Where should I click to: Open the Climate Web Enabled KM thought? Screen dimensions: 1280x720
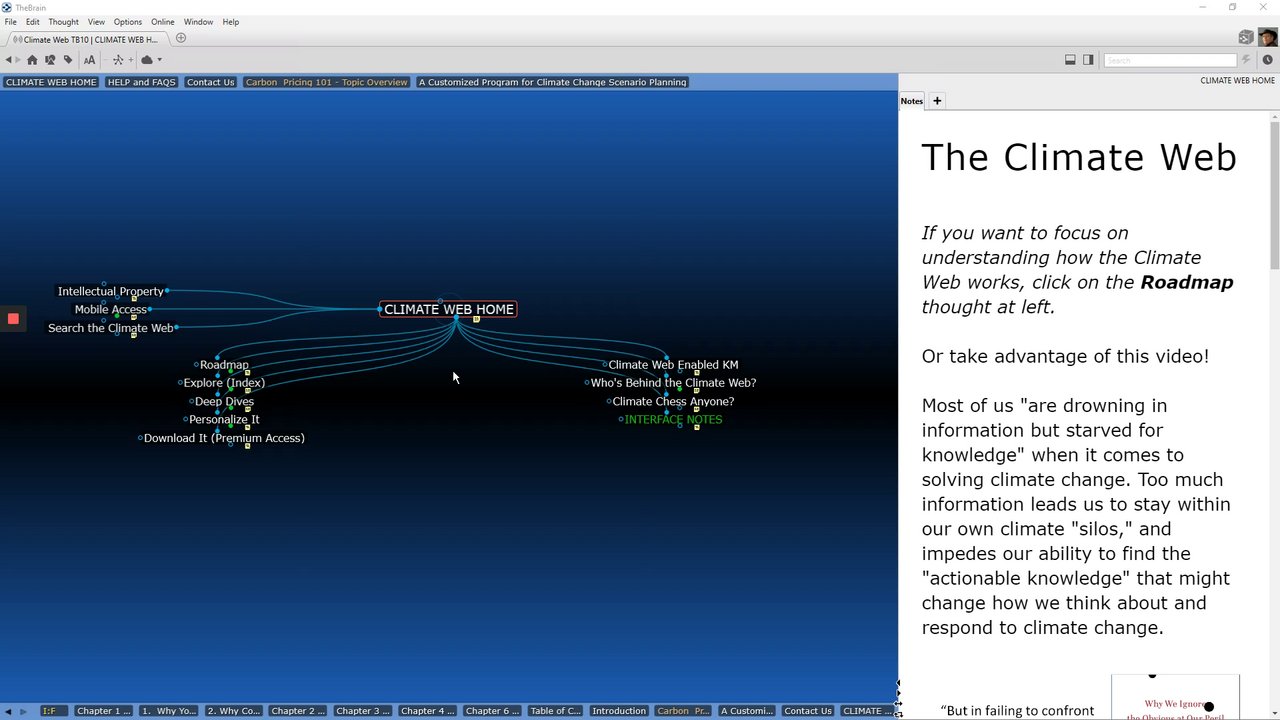pos(673,365)
